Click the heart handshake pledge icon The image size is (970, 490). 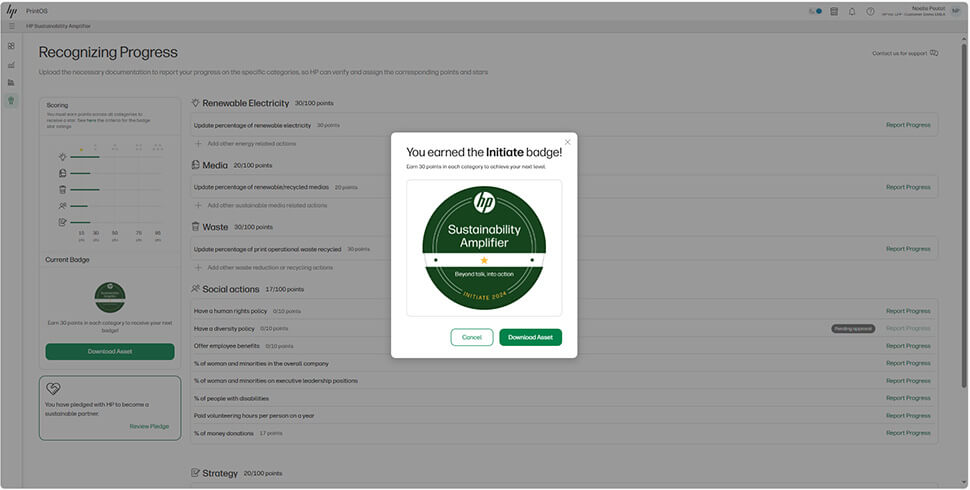(x=53, y=389)
